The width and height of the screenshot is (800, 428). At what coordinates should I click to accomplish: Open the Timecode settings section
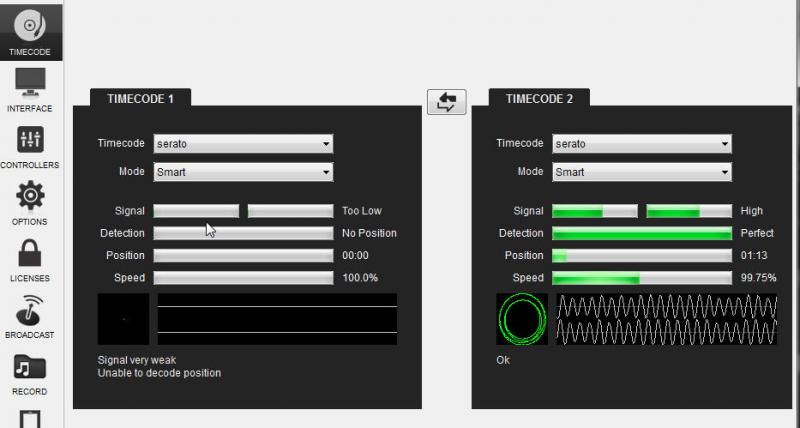point(31,31)
